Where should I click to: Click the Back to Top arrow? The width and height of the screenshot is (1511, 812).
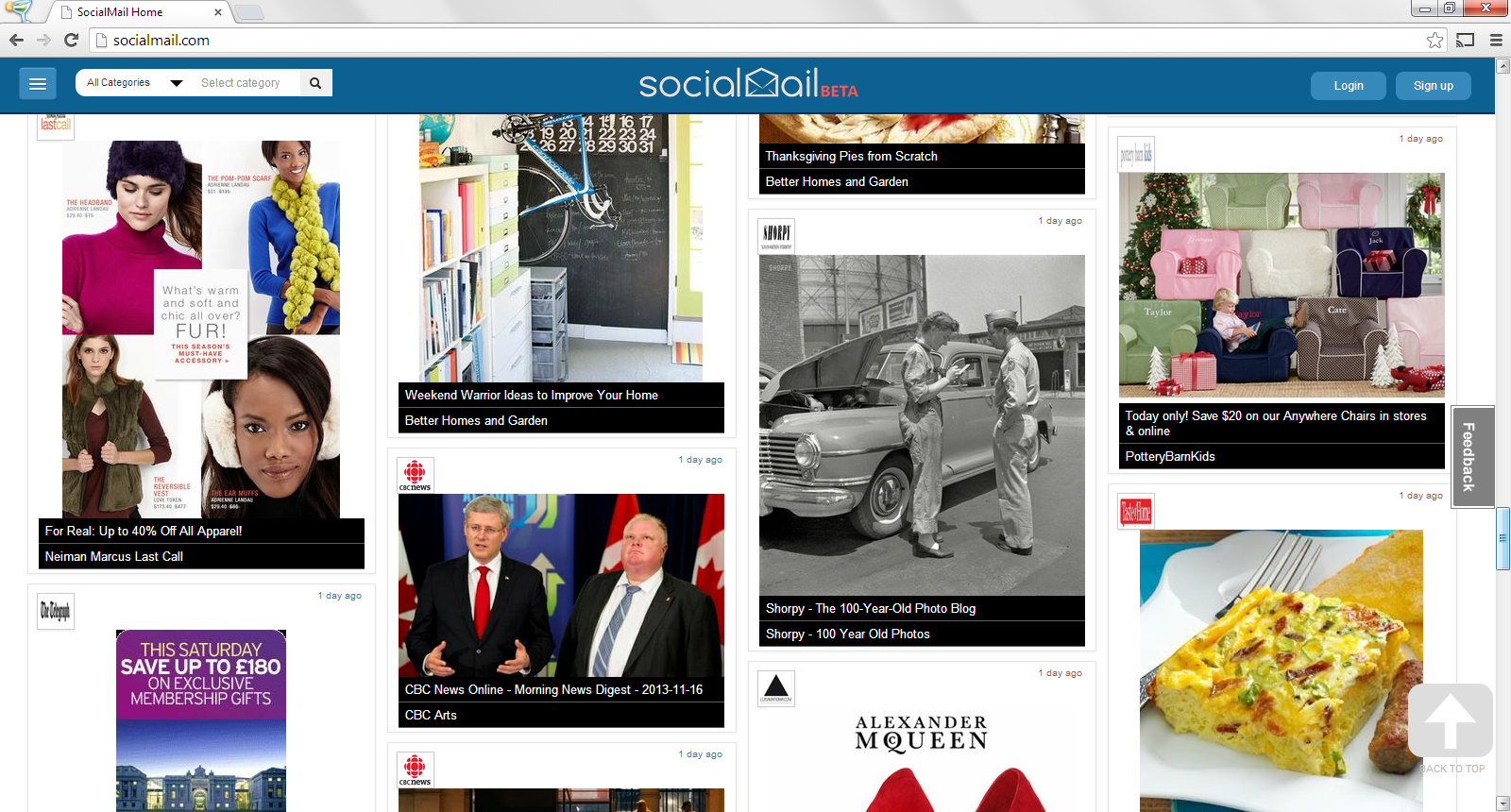pyautogui.click(x=1451, y=720)
